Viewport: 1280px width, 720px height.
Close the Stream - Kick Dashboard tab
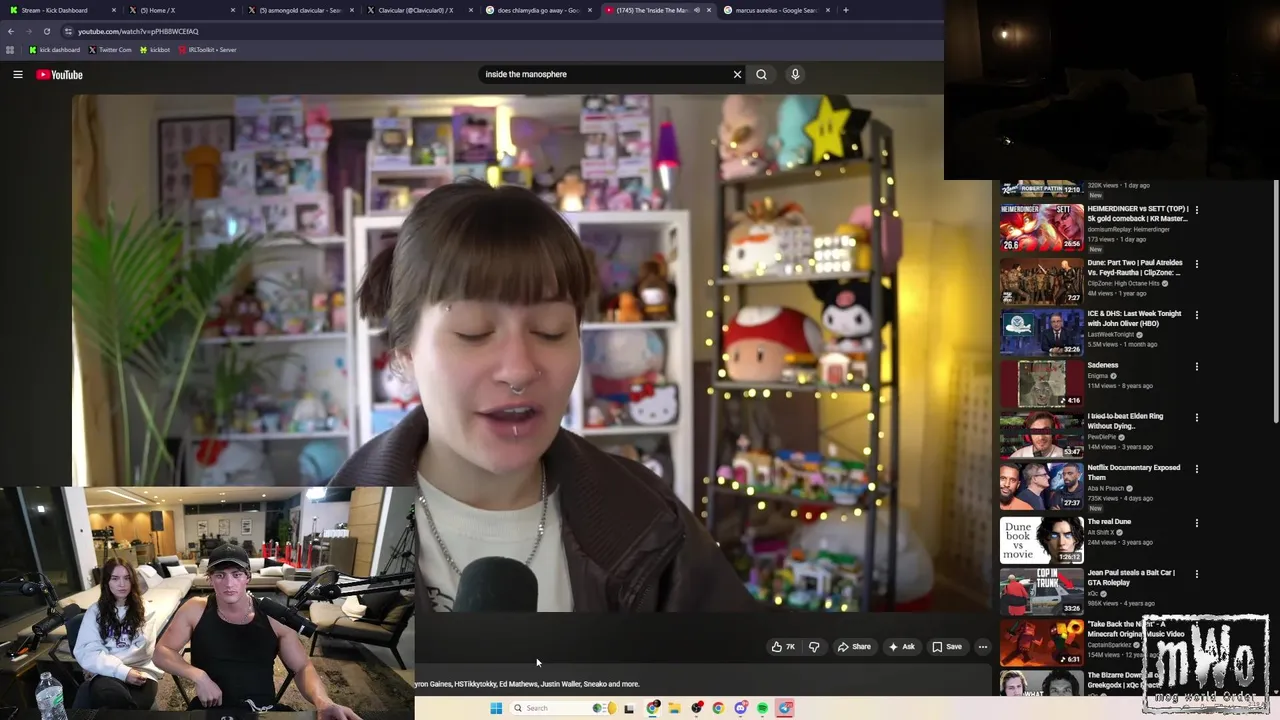pyautogui.click(x=114, y=10)
